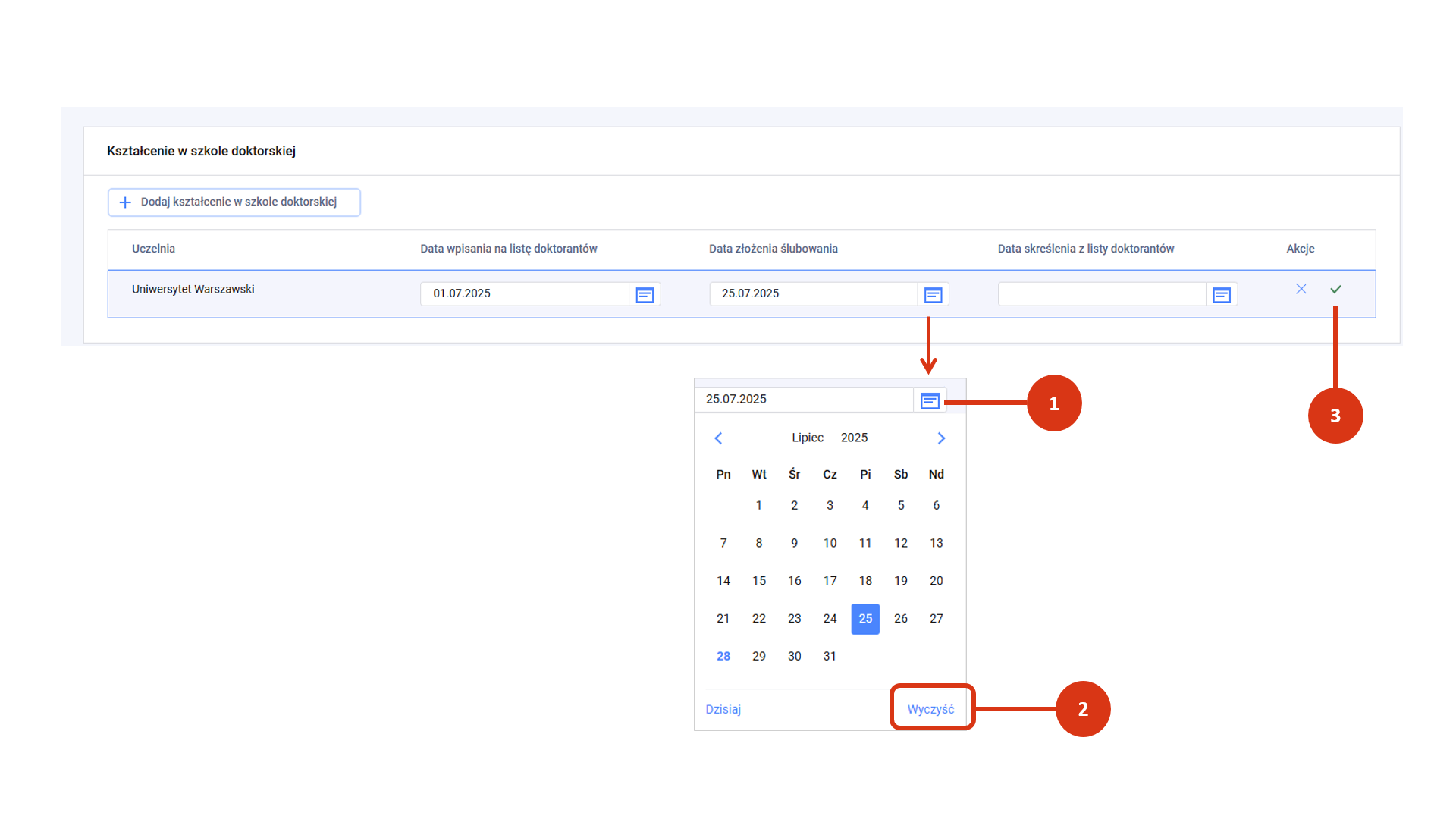Click Kształcenie w szkole doktorskiej heading
Screen dimensions: 1456x819
click(x=201, y=151)
